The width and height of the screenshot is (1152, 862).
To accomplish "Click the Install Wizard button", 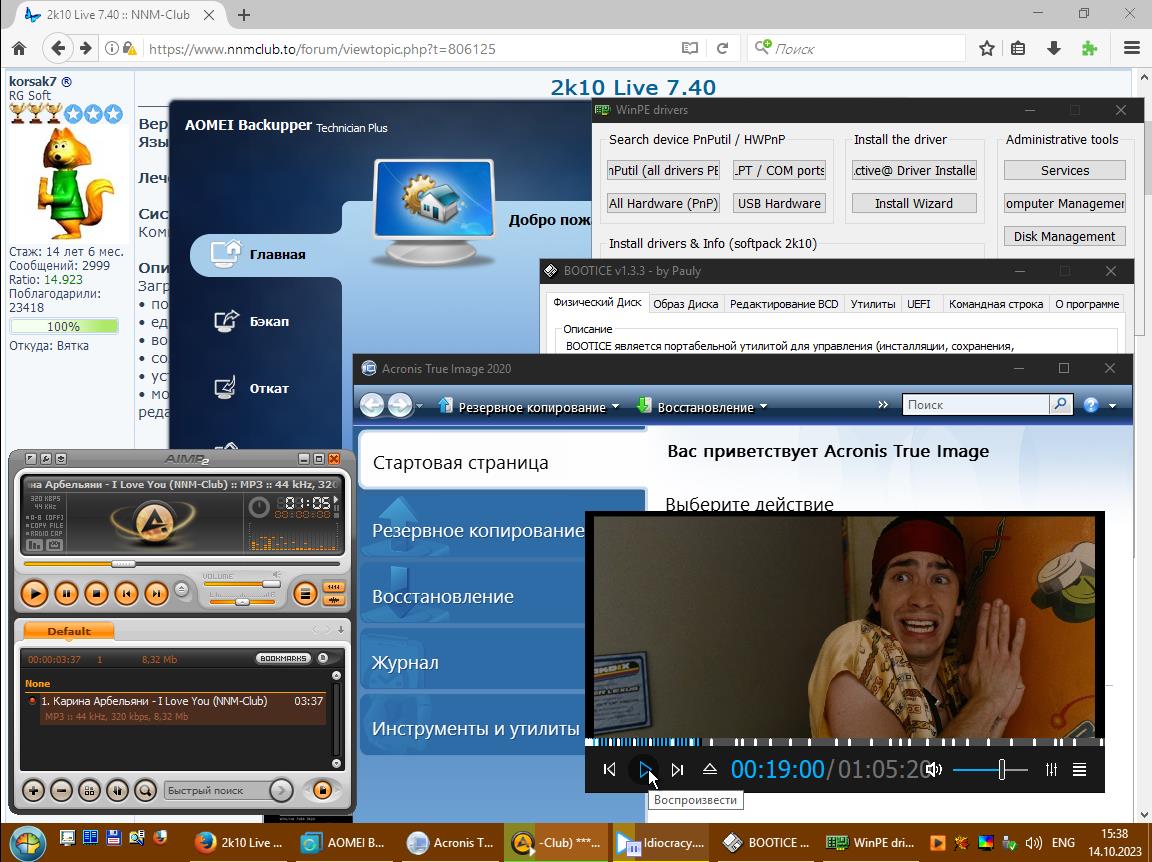I will (x=913, y=203).
